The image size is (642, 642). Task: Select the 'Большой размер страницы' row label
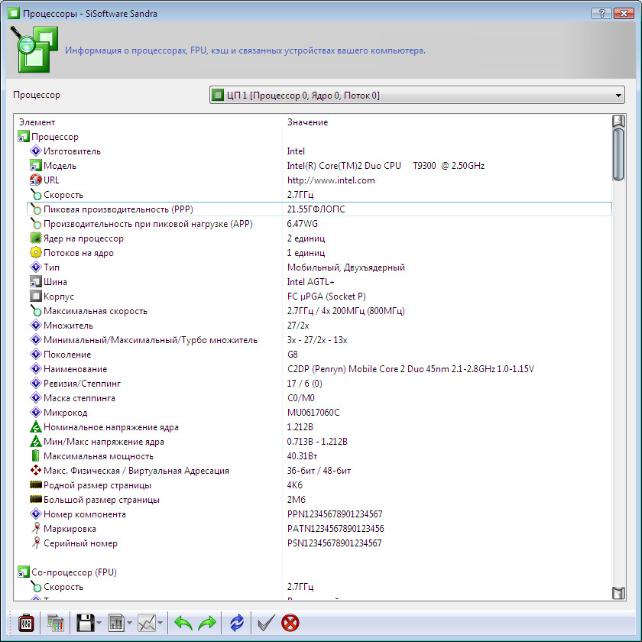[102, 500]
